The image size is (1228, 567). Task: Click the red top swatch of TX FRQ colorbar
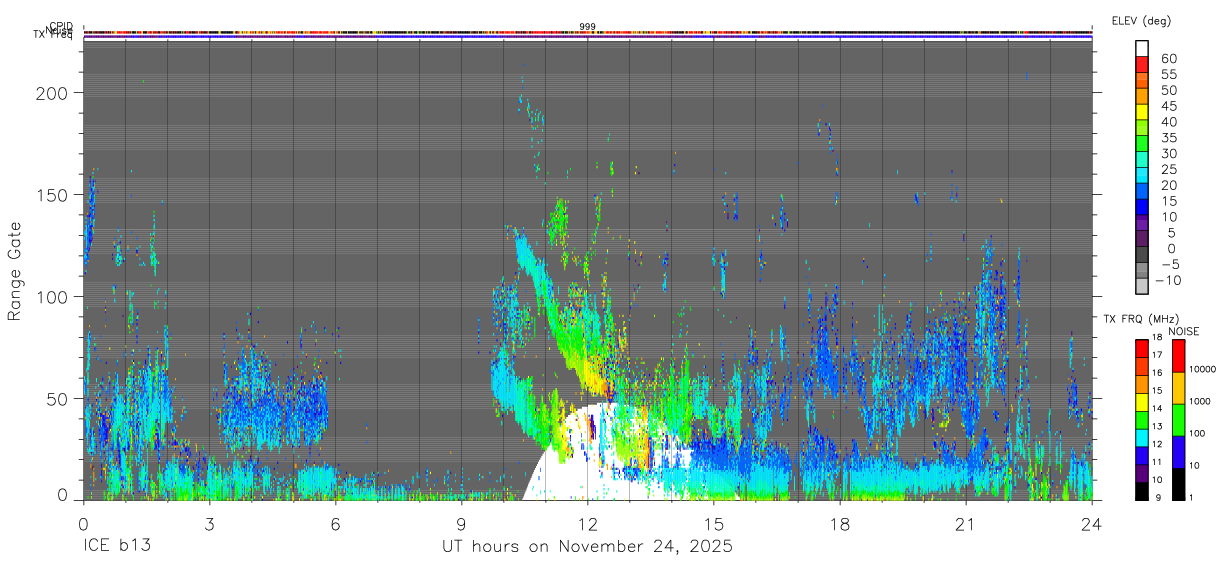pos(1142,349)
